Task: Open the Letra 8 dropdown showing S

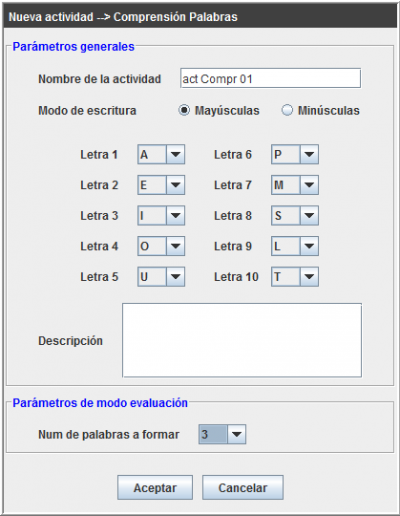Action: [295, 216]
